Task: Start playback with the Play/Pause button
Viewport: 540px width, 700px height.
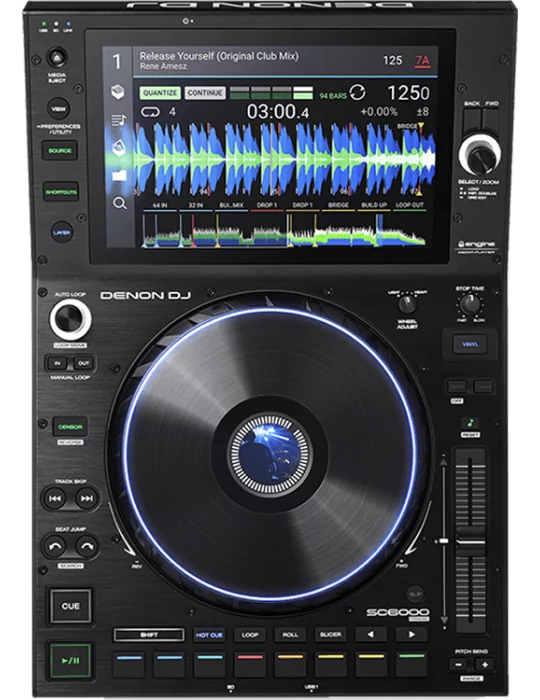Action: 70,661
